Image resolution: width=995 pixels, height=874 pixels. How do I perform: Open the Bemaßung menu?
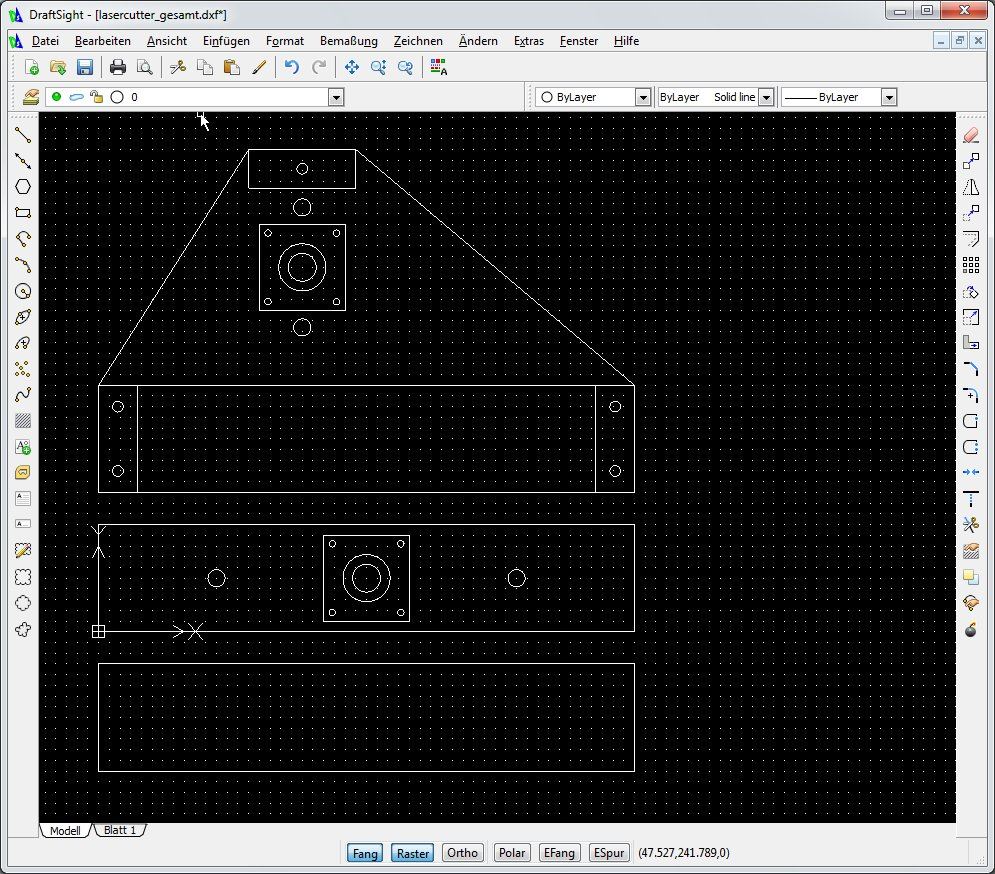tap(348, 41)
